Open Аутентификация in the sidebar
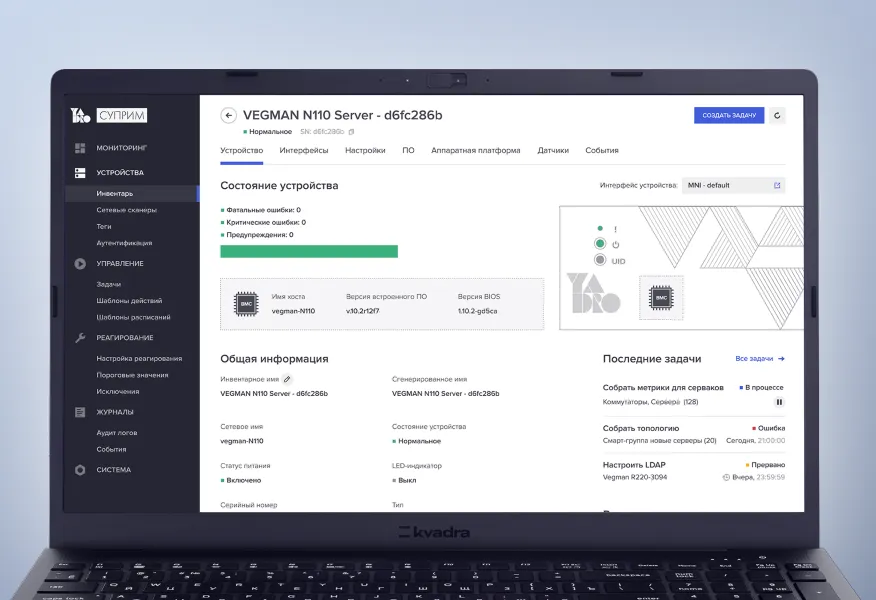This screenshot has width=876, height=600. [124, 243]
